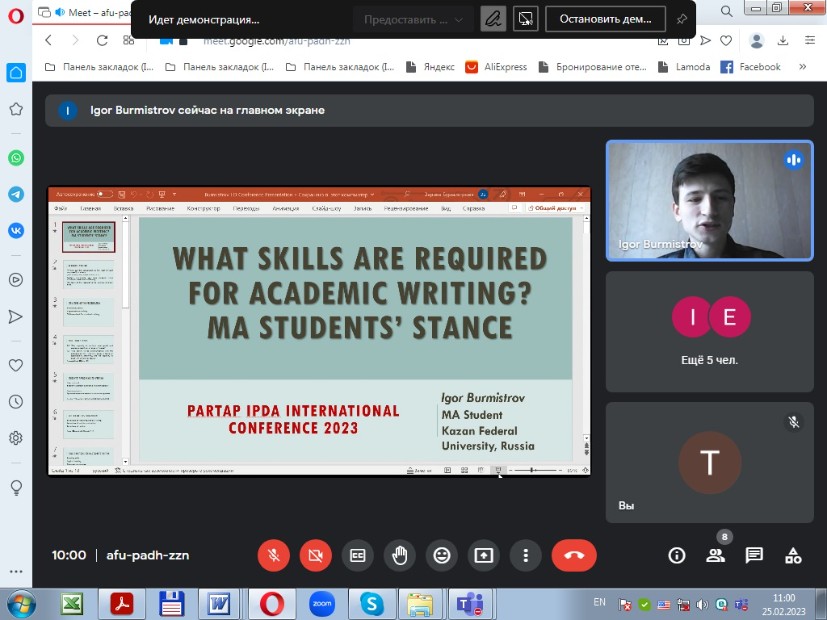
Task: Toggle closed captions button
Action: pyautogui.click(x=358, y=555)
